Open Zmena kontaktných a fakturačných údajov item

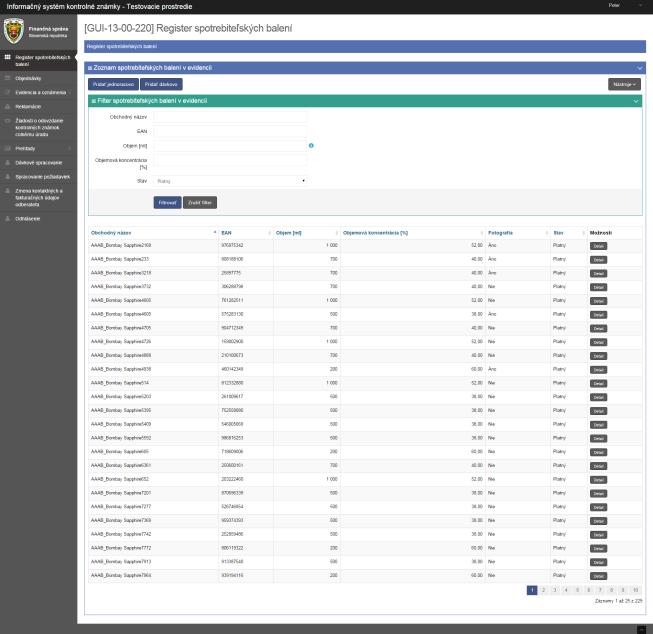(38, 197)
